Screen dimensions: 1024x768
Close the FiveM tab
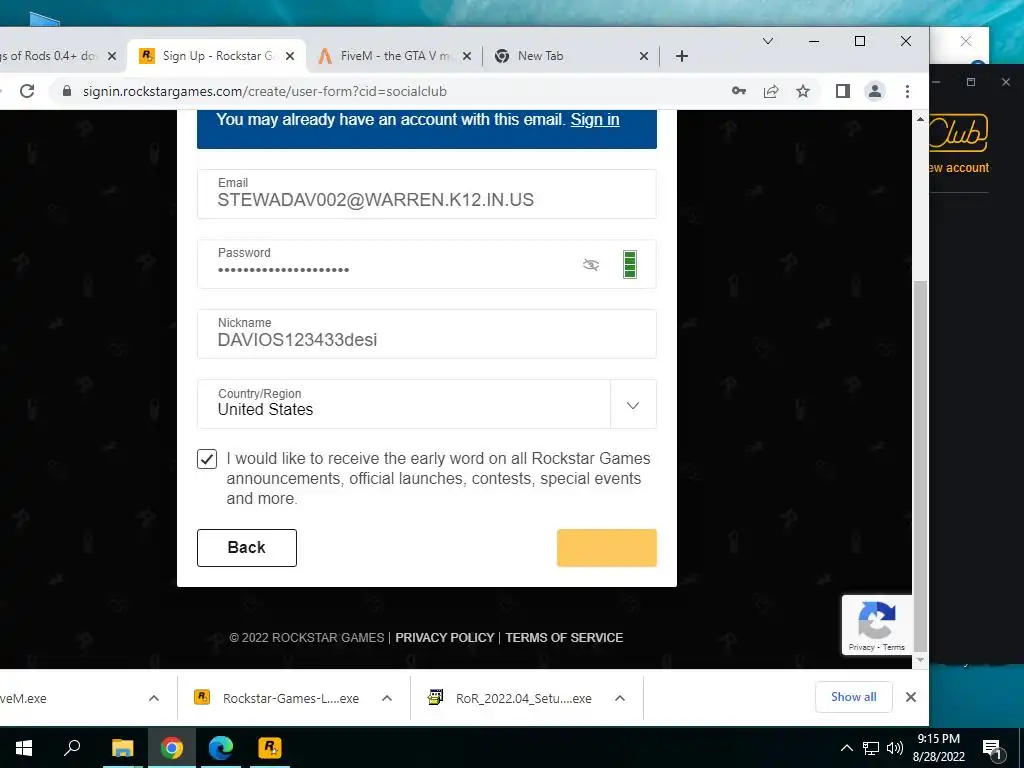tap(467, 56)
